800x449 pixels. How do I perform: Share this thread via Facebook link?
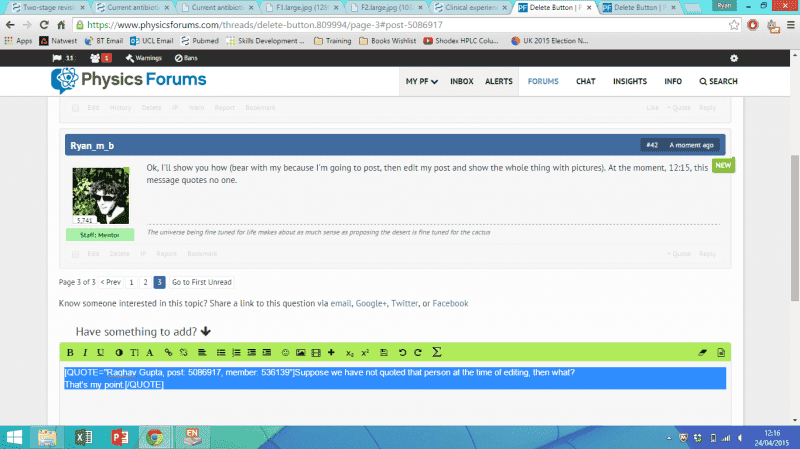pyautogui.click(x=450, y=304)
